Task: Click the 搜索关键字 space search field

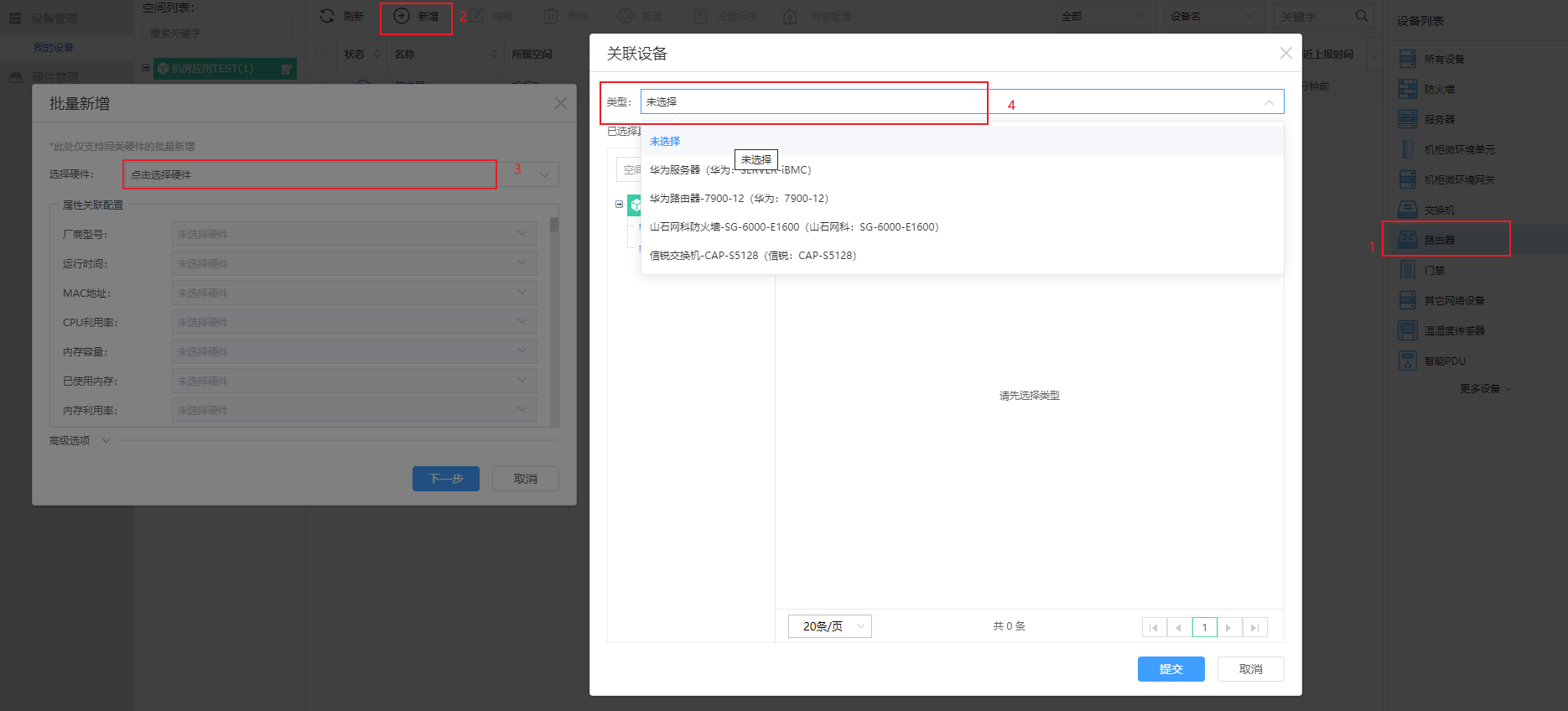Action: pyautogui.click(x=218, y=33)
